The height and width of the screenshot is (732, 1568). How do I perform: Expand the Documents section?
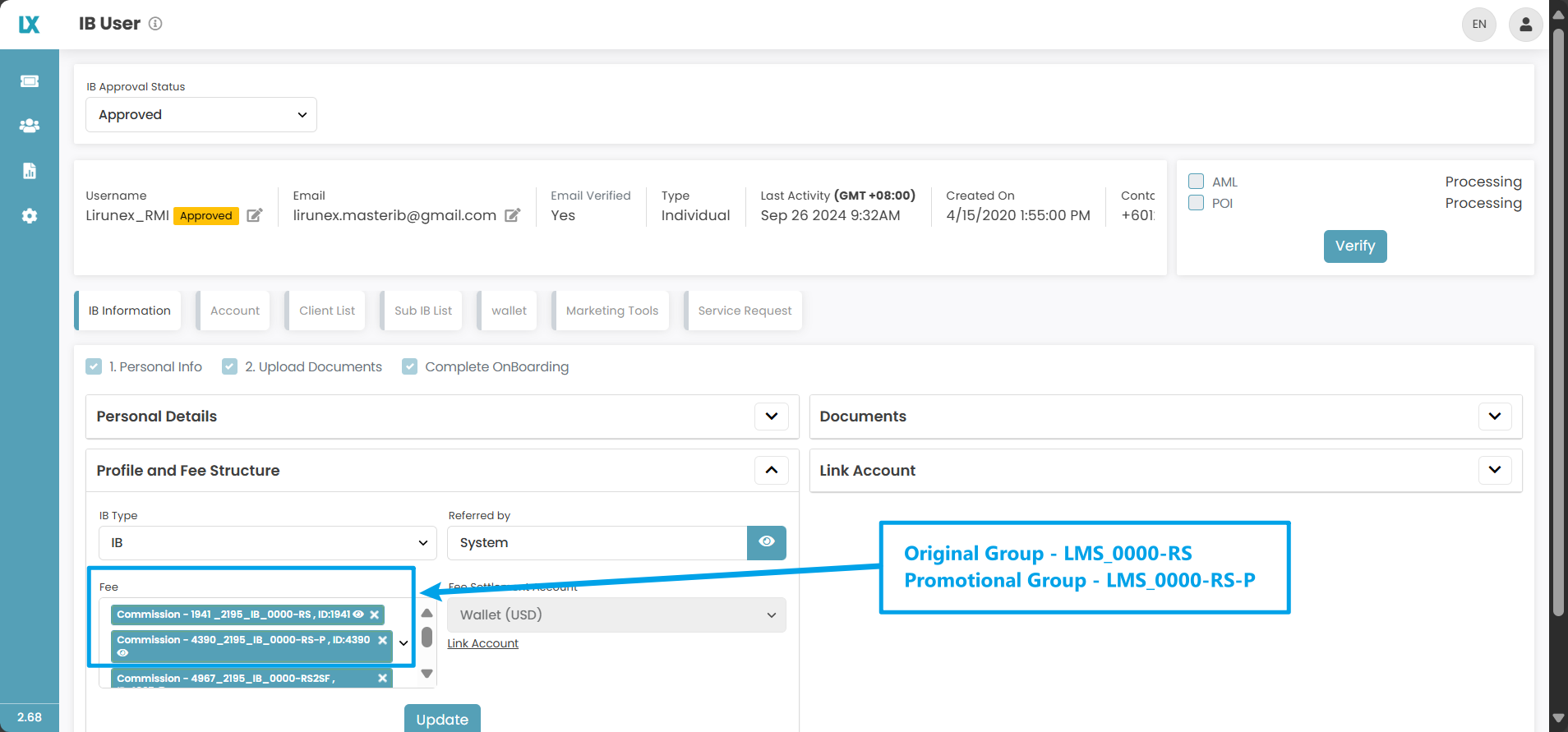tap(1494, 417)
